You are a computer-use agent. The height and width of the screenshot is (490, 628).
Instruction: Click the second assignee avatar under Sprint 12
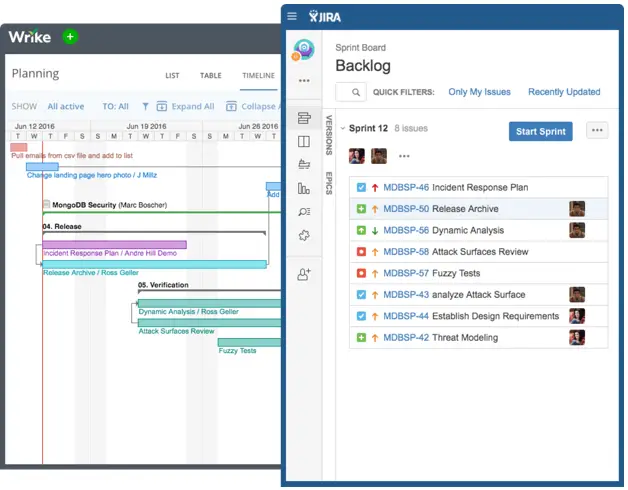click(x=379, y=156)
